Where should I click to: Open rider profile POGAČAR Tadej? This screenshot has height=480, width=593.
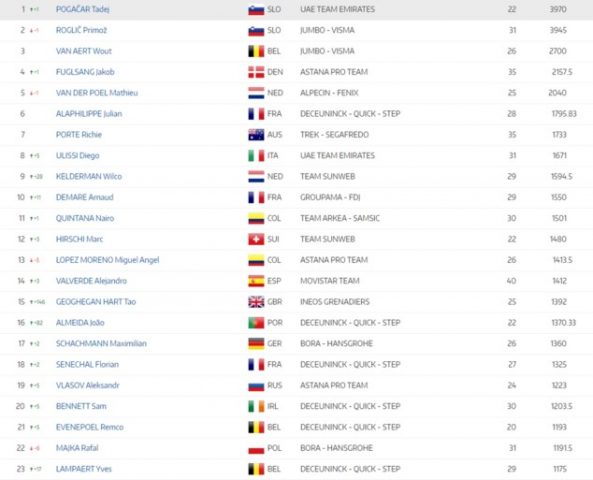click(x=82, y=9)
